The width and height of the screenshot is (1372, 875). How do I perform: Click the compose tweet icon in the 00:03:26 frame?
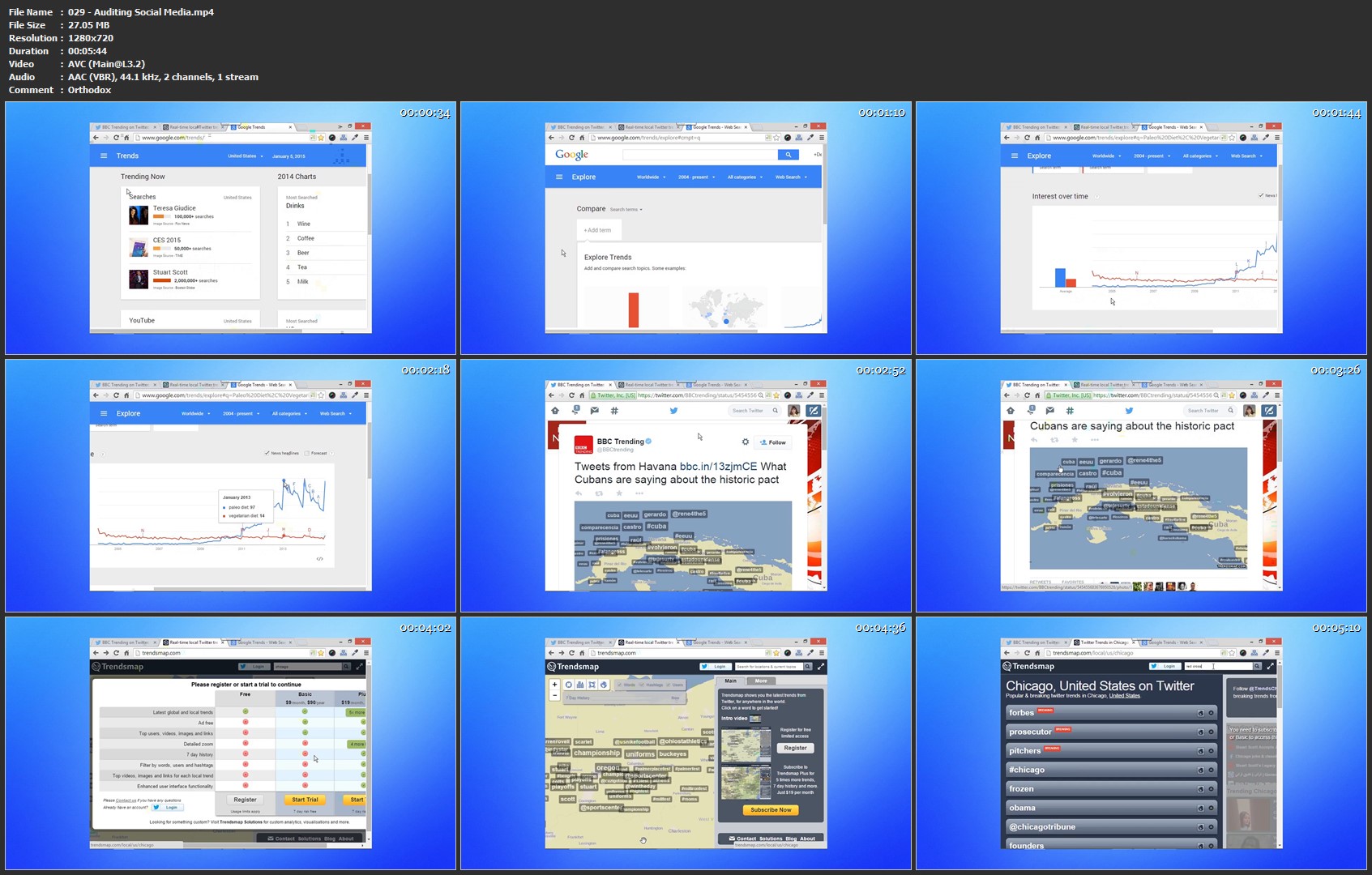1268,411
